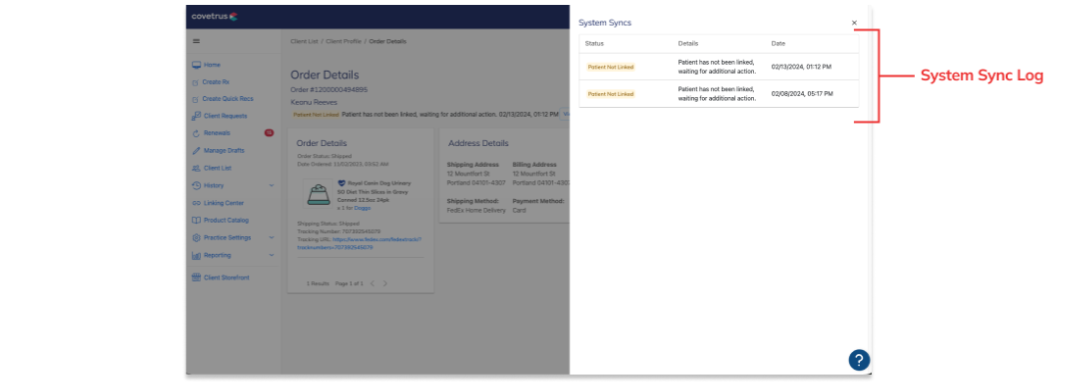Click the Practice Settings gear icon
This screenshot has width=1080, height=382.
196,237
